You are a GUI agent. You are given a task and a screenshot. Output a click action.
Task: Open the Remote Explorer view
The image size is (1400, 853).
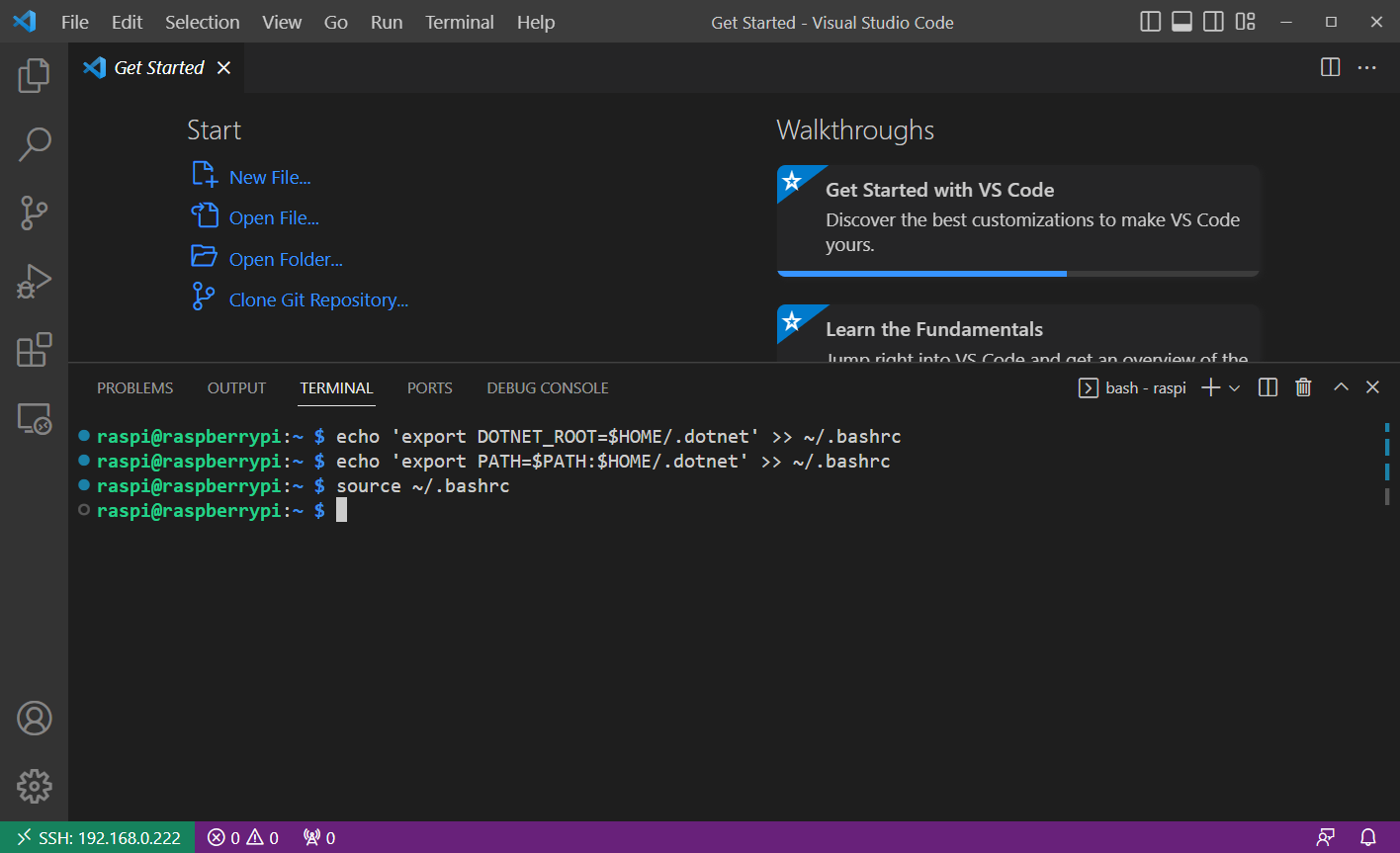[34, 419]
